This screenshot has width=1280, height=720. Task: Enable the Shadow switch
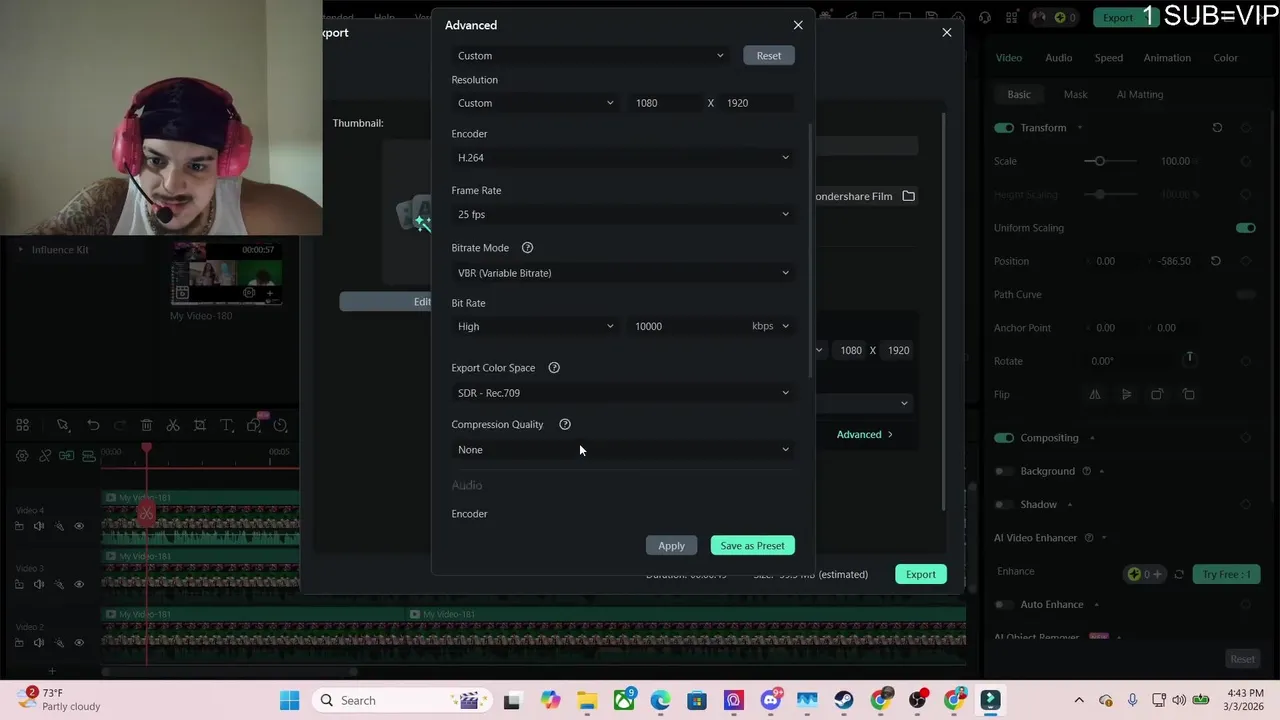pyautogui.click(x=1004, y=505)
